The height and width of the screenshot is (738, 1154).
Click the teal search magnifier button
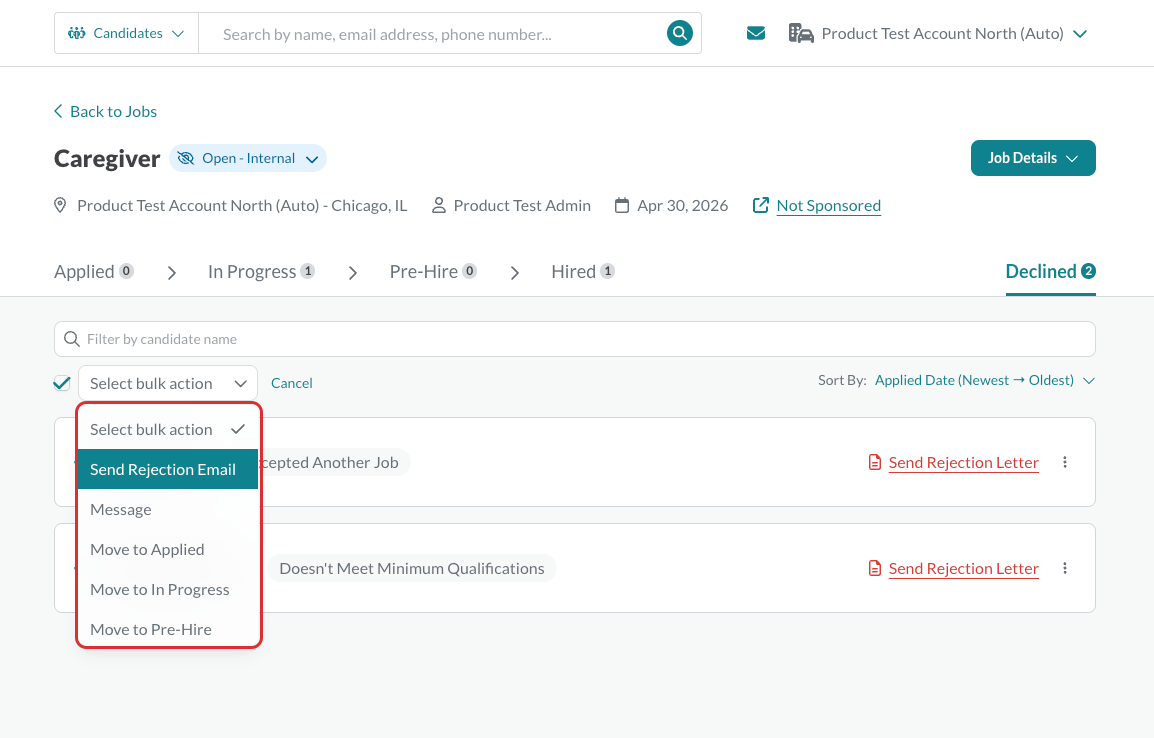tap(679, 33)
